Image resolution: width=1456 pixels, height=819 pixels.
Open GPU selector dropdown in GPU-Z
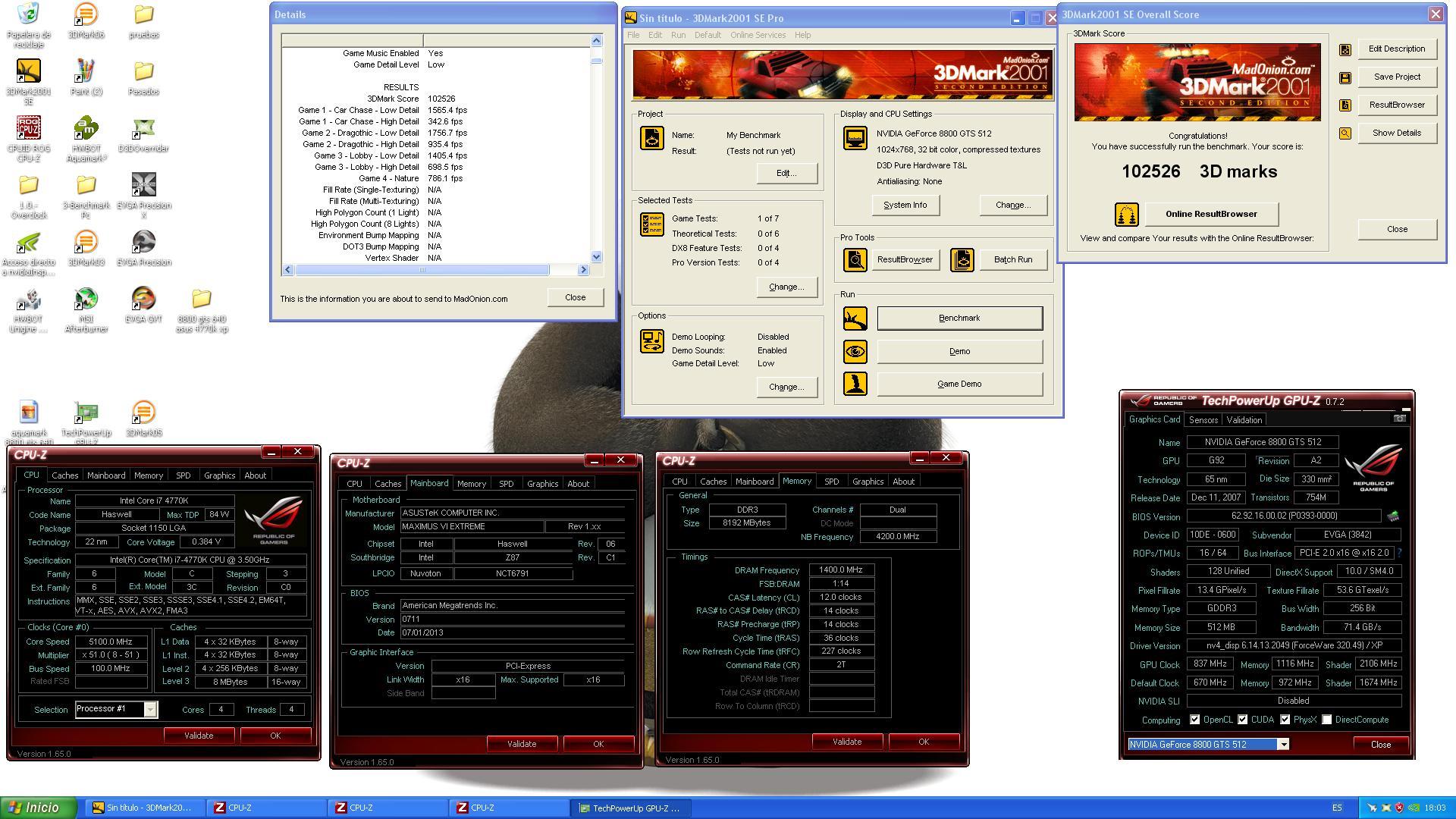pos(1284,745)
